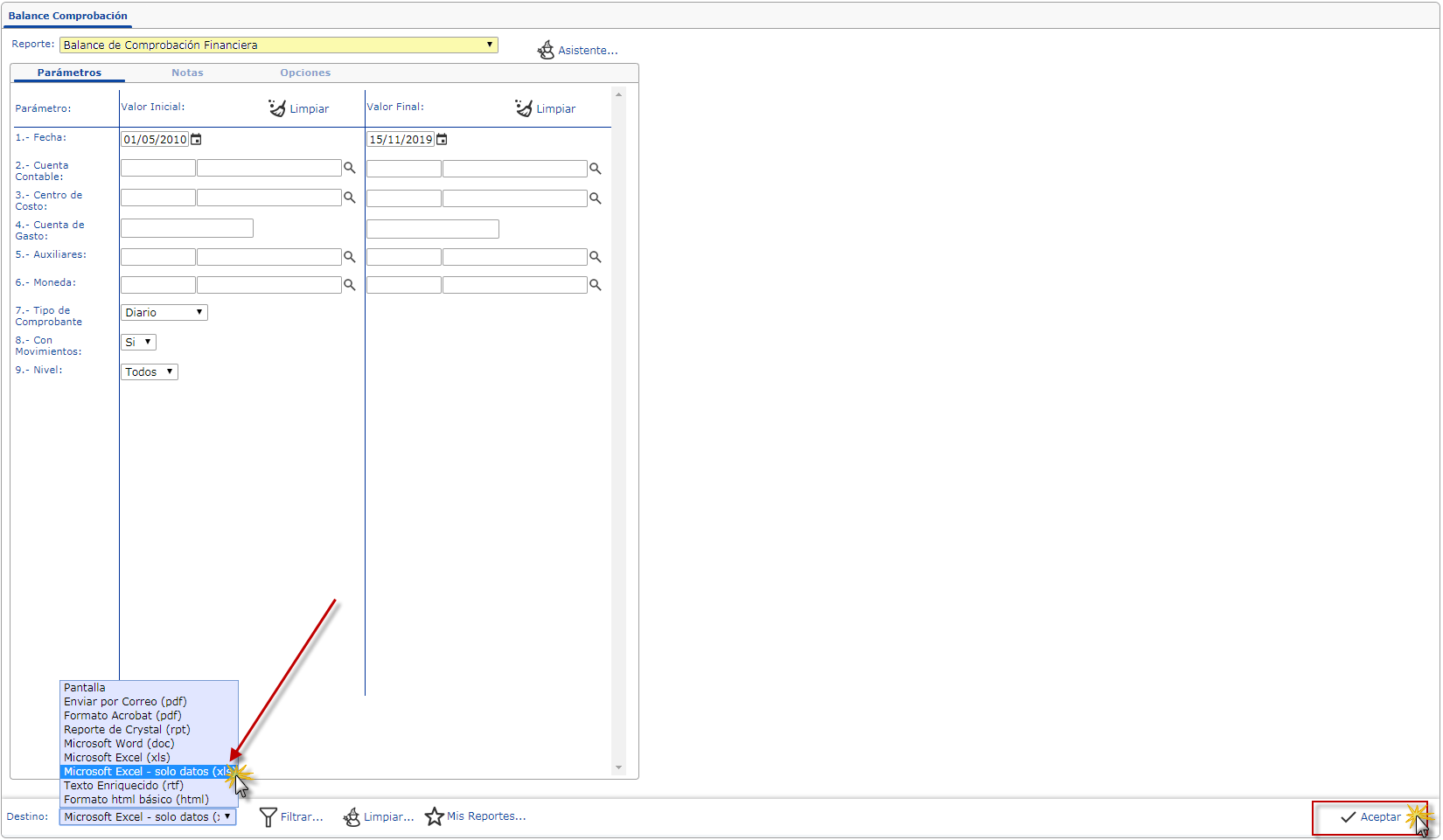
Task: Select the Balance Comprobación page tab
Action: [67, 16]
